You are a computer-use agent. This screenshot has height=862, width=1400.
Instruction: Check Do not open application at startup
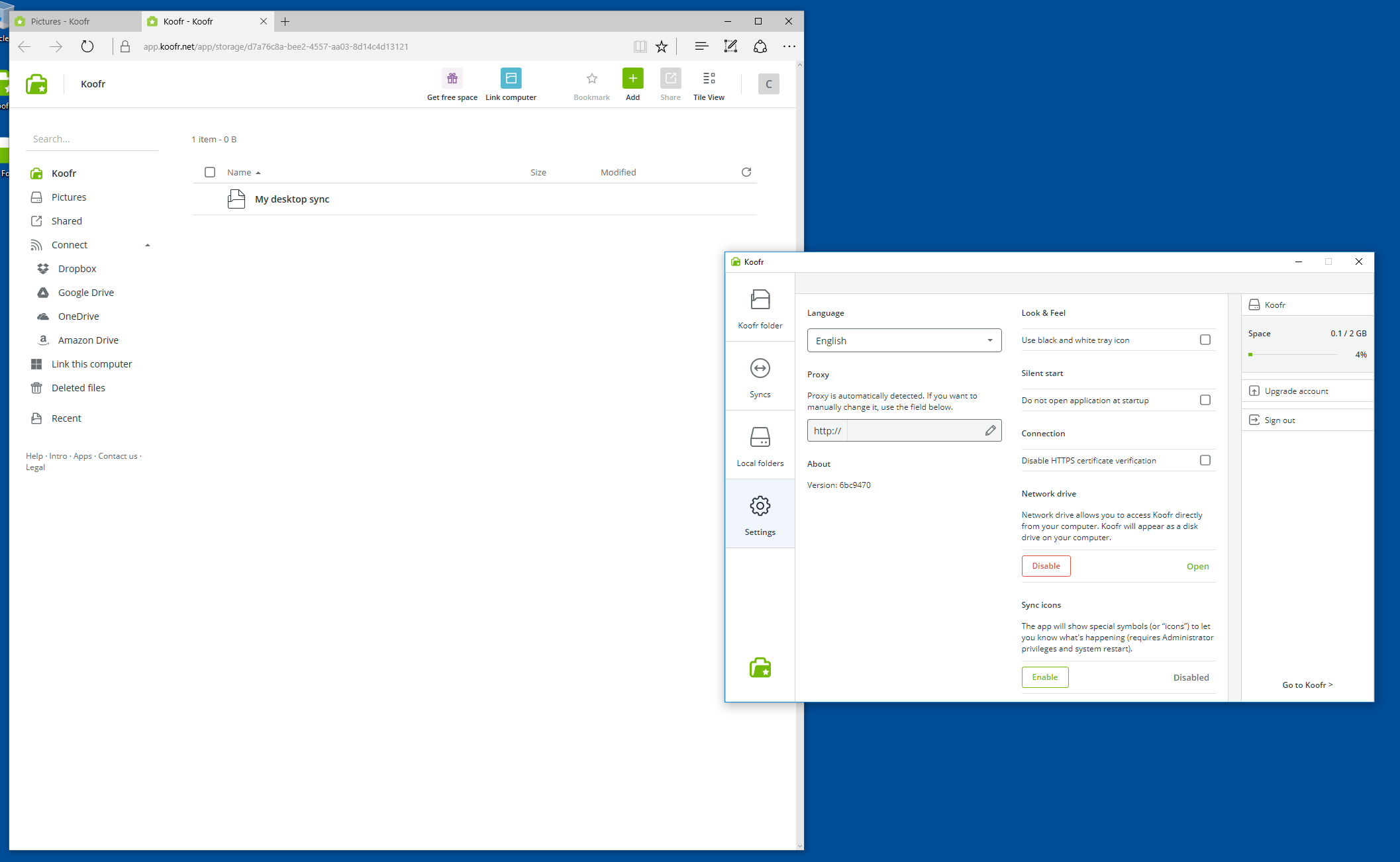tap(1205, 400)
